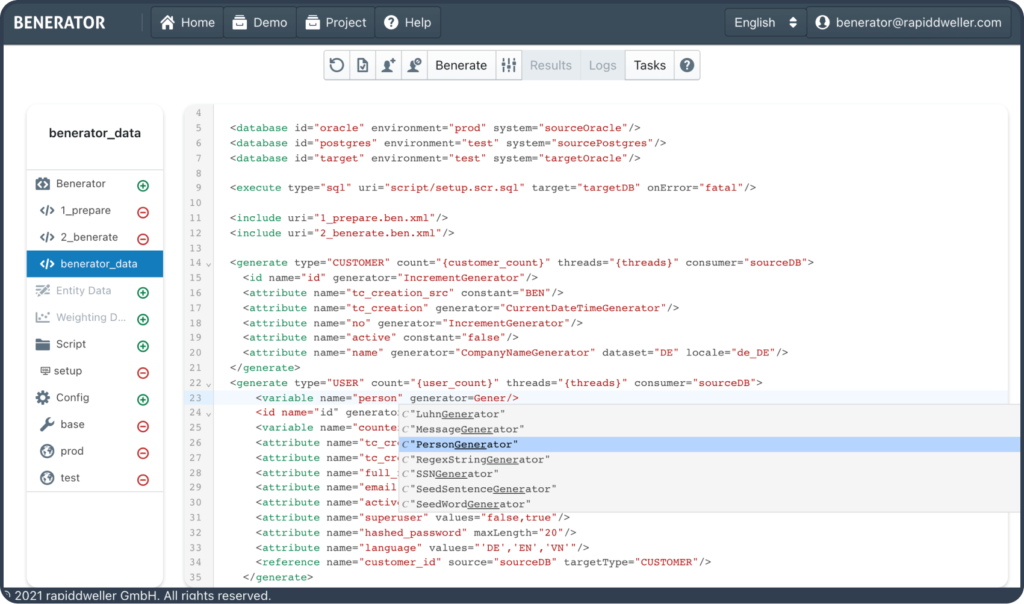The height and width of the screenshot is (604, 1024).
Task: Choose SeedWordGenerator from autocomplete list
Action: pyautogui.click(x=709, y=504)
